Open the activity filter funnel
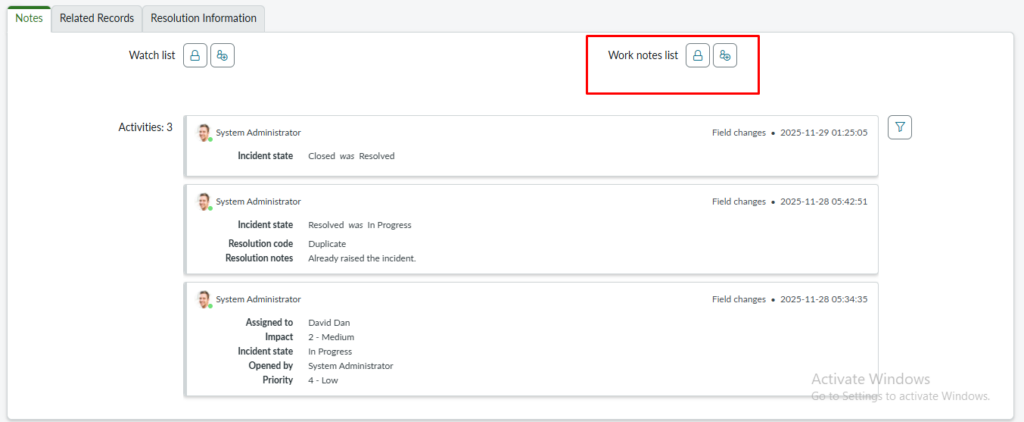Viewport: 1024px width, 422px height. pyautogui.click(x=900, y=127)
